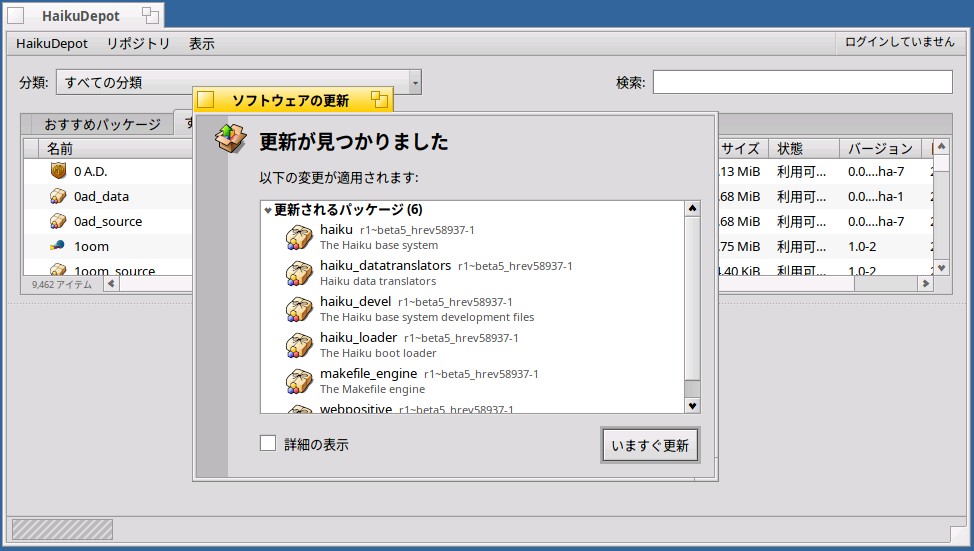Click the バージョン column header

click(x=881, y=148)
